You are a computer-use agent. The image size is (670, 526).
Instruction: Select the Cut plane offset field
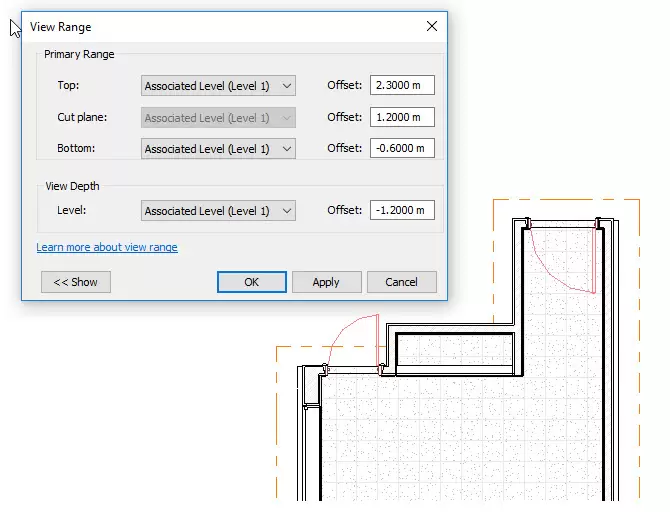click(x=402, y=118)
